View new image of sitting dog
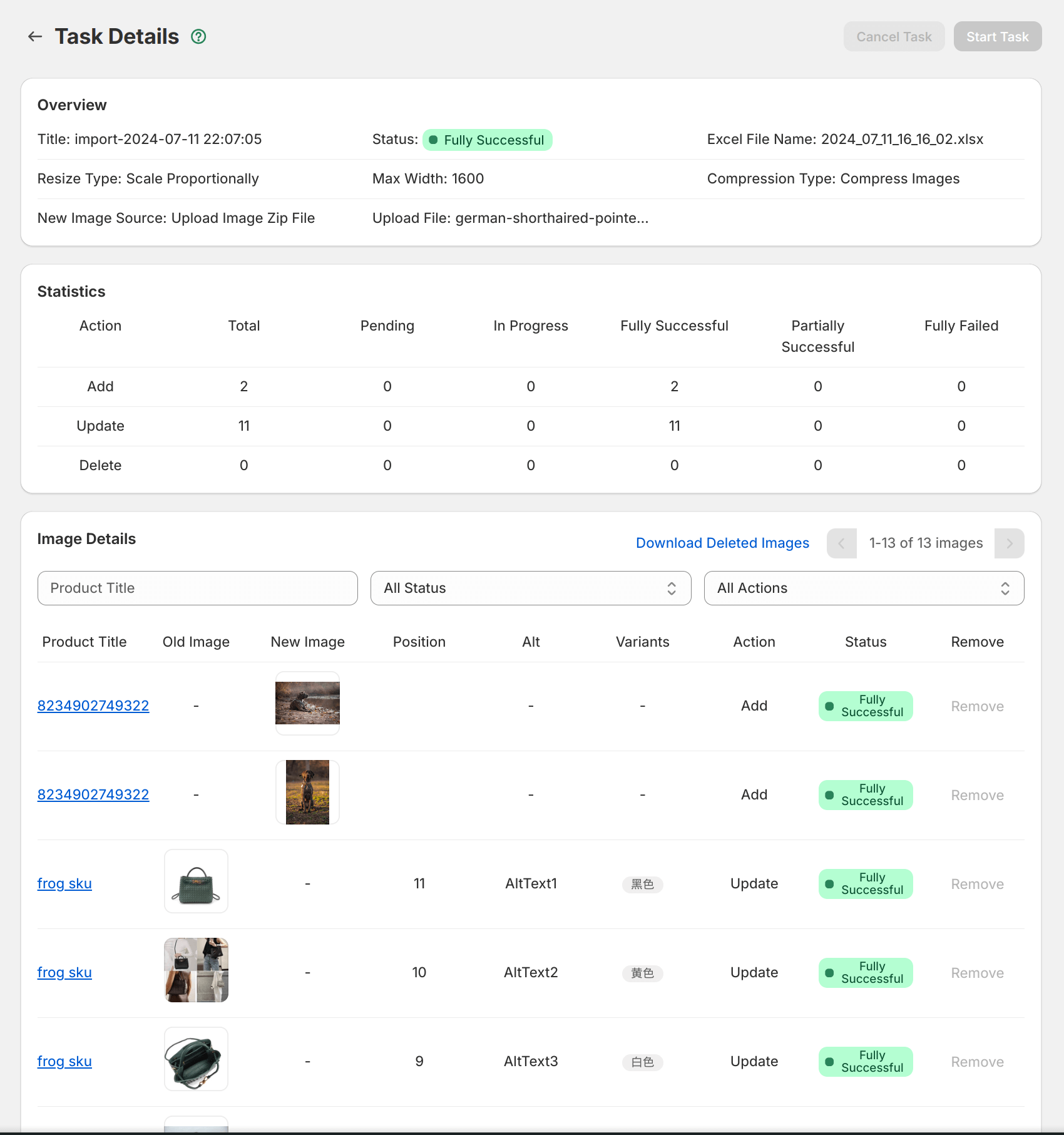1064x1135 pixels. [x=307, y=793]
